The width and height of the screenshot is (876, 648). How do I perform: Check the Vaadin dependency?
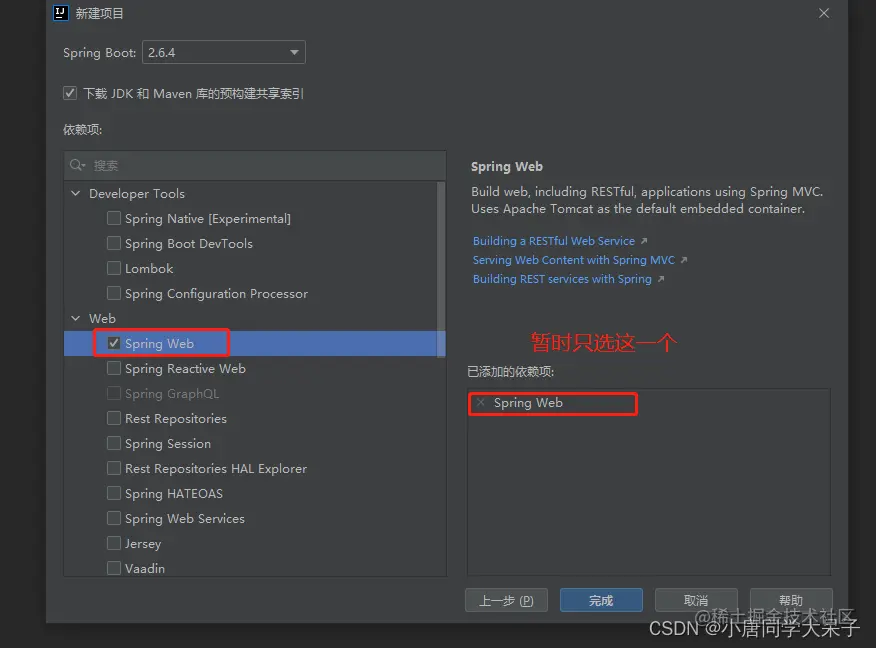pos(113,568)
